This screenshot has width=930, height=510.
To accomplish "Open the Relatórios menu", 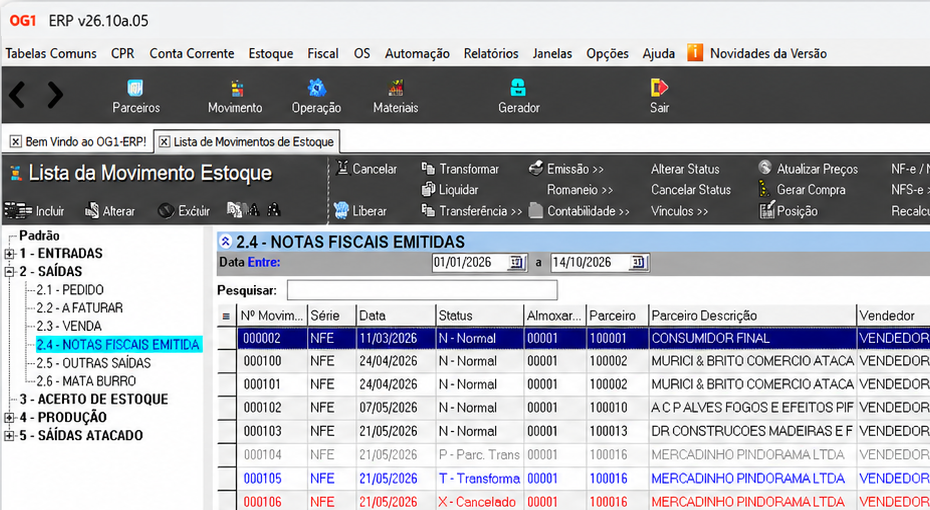I will point(491,53).
